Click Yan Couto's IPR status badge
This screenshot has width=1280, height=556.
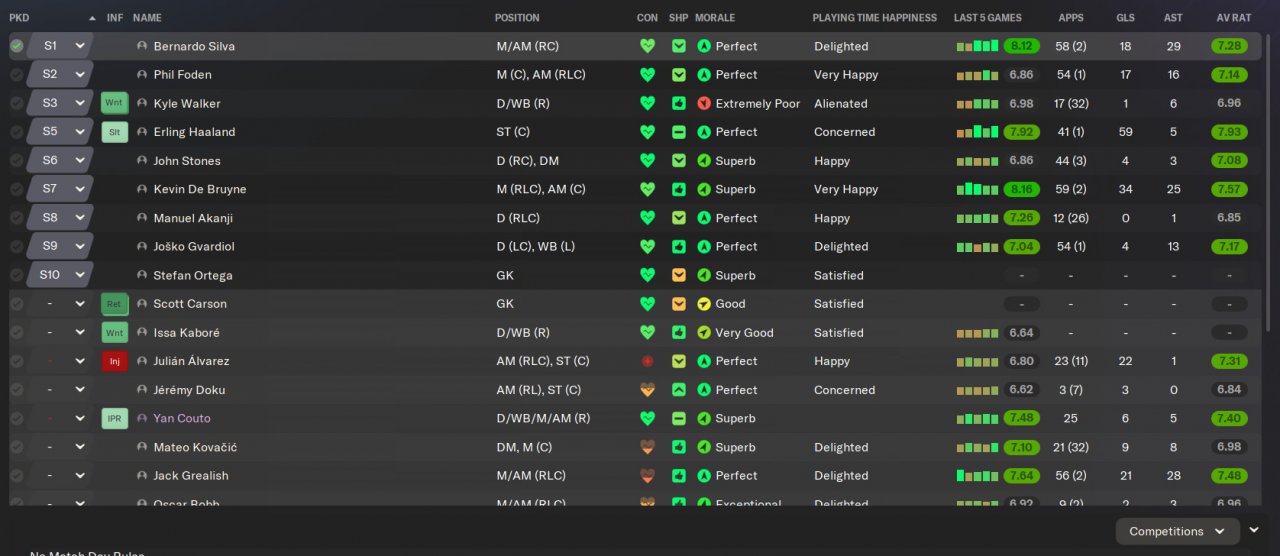(114, 418)
